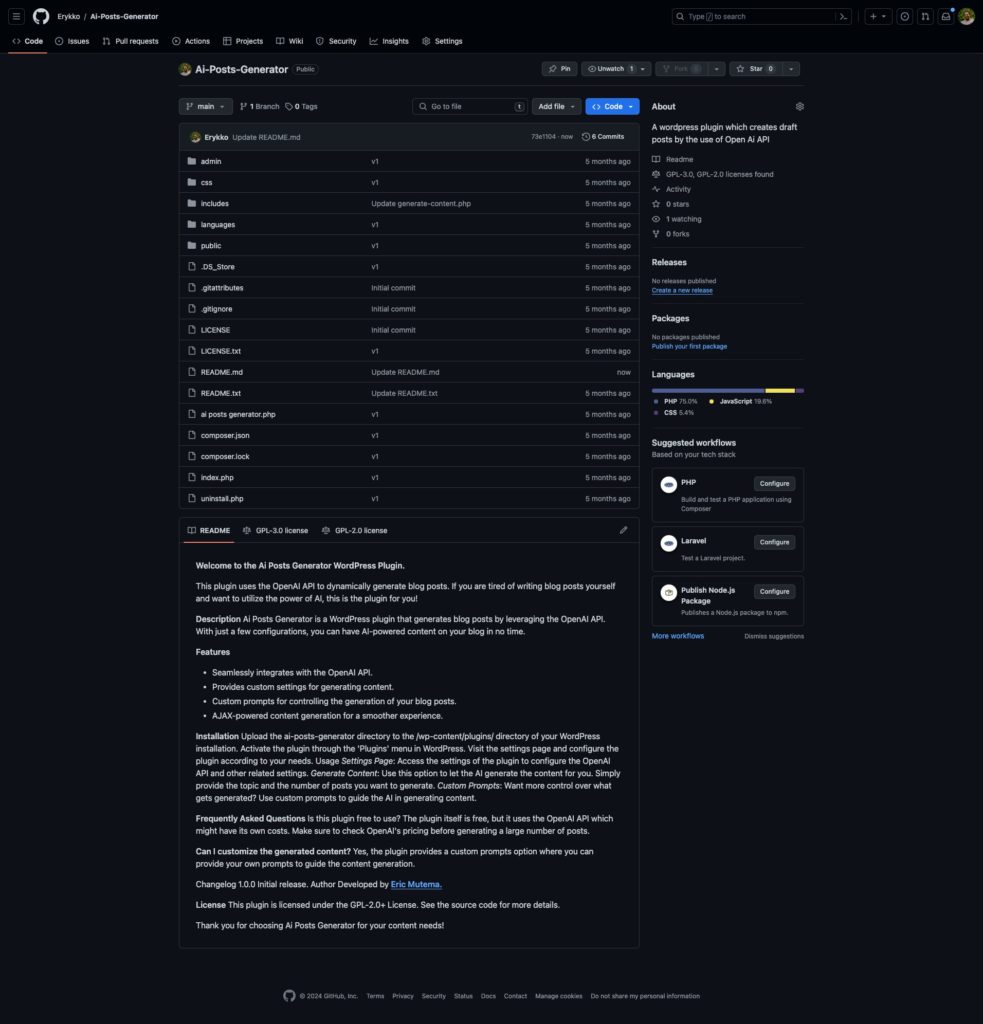Click the Manage cookies footer link
The image size is (983, 1024).
pos(558,996)
